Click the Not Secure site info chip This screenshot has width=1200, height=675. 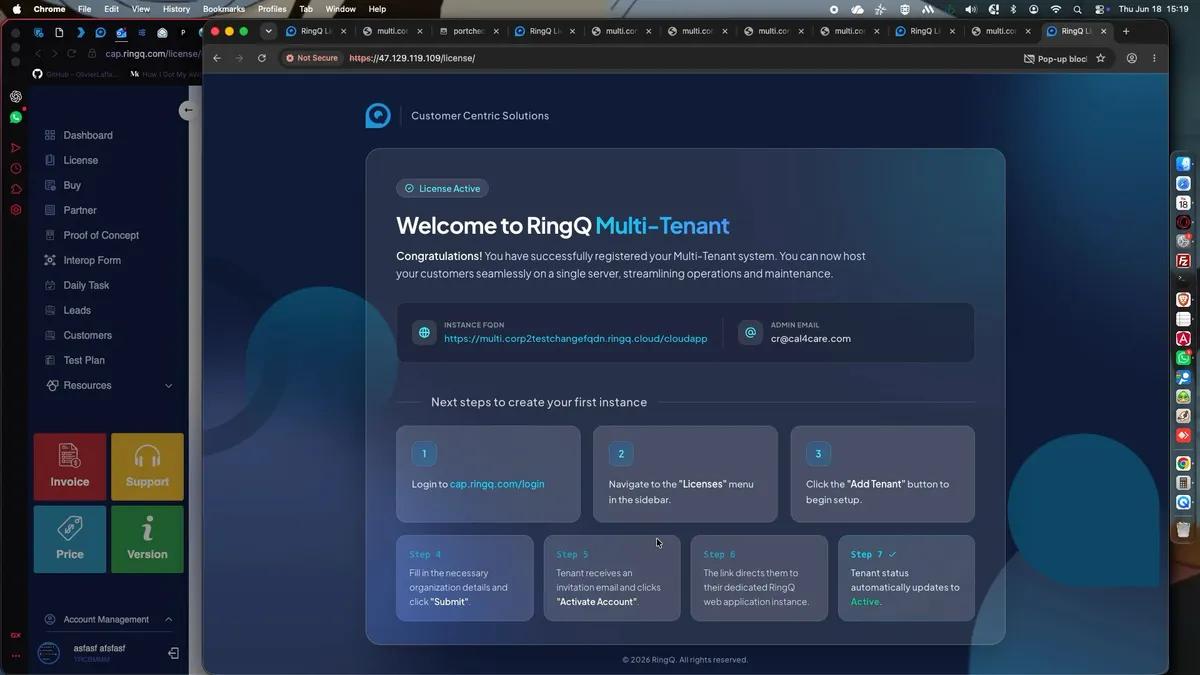coord(313,58)
